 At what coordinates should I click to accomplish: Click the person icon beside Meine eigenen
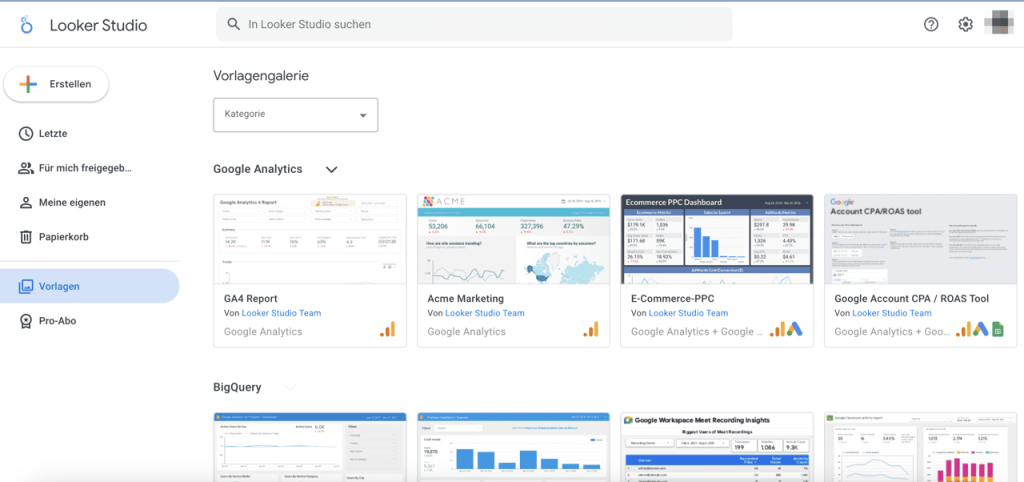pos(25,202)
